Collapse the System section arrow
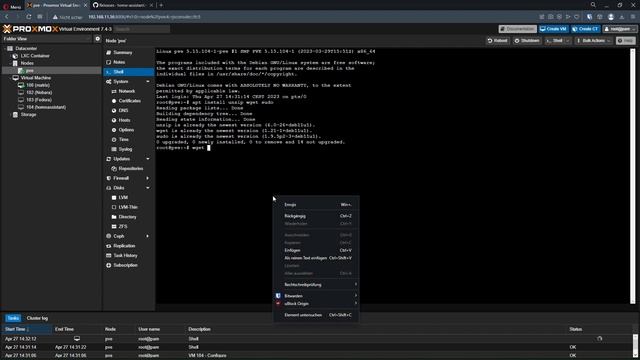640x360 pixels. (x=148, y=82)
